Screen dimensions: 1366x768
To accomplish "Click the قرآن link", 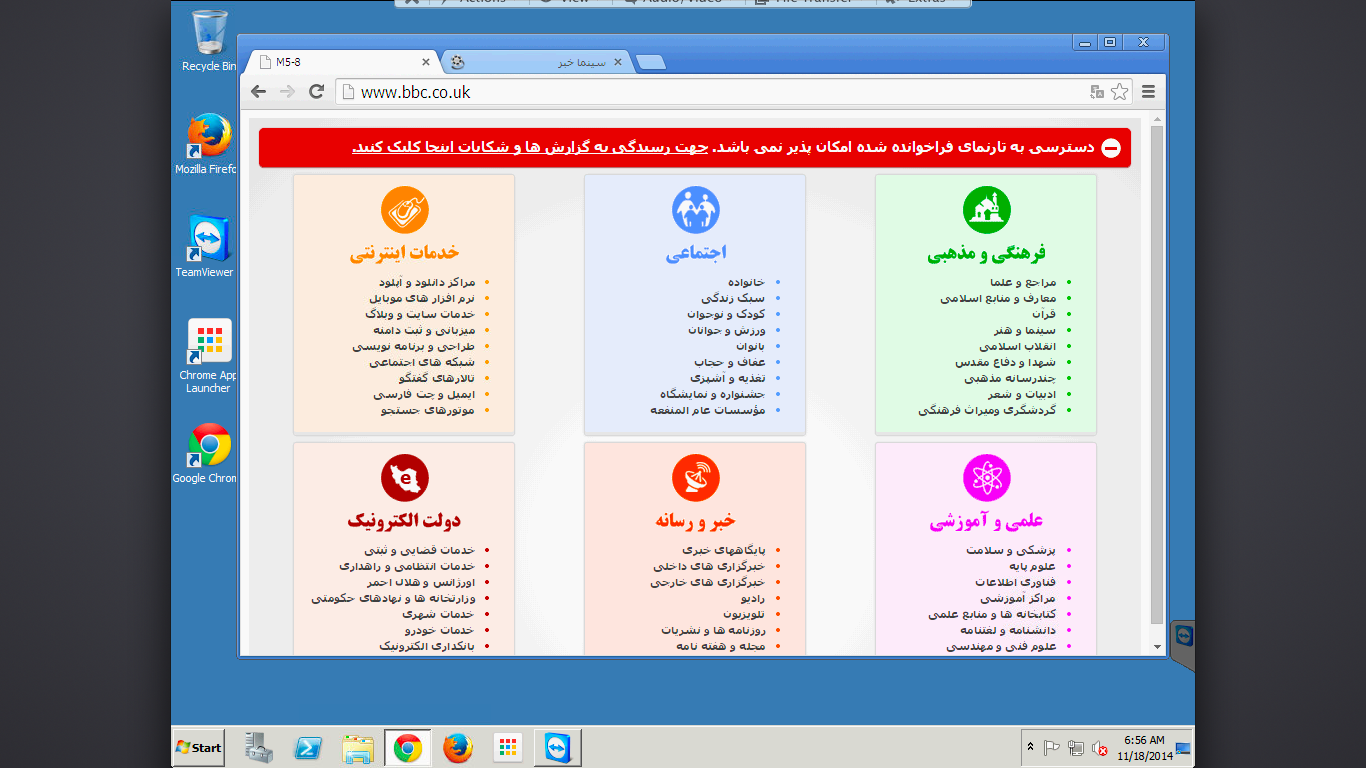I will [x=1042, y=314].
